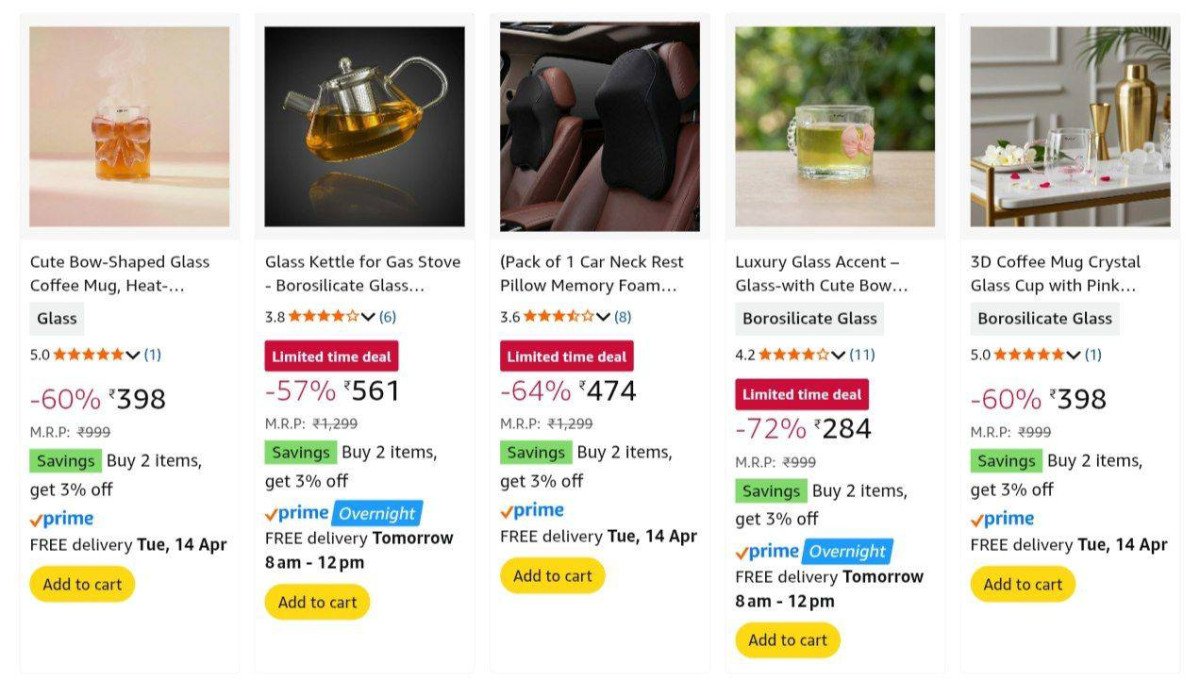Add Cute Bow-Shaped Glass Coffee Mug to cart
Viewport: 1200px width, 680px height.
pyautogui.click(x=82, y=584)
